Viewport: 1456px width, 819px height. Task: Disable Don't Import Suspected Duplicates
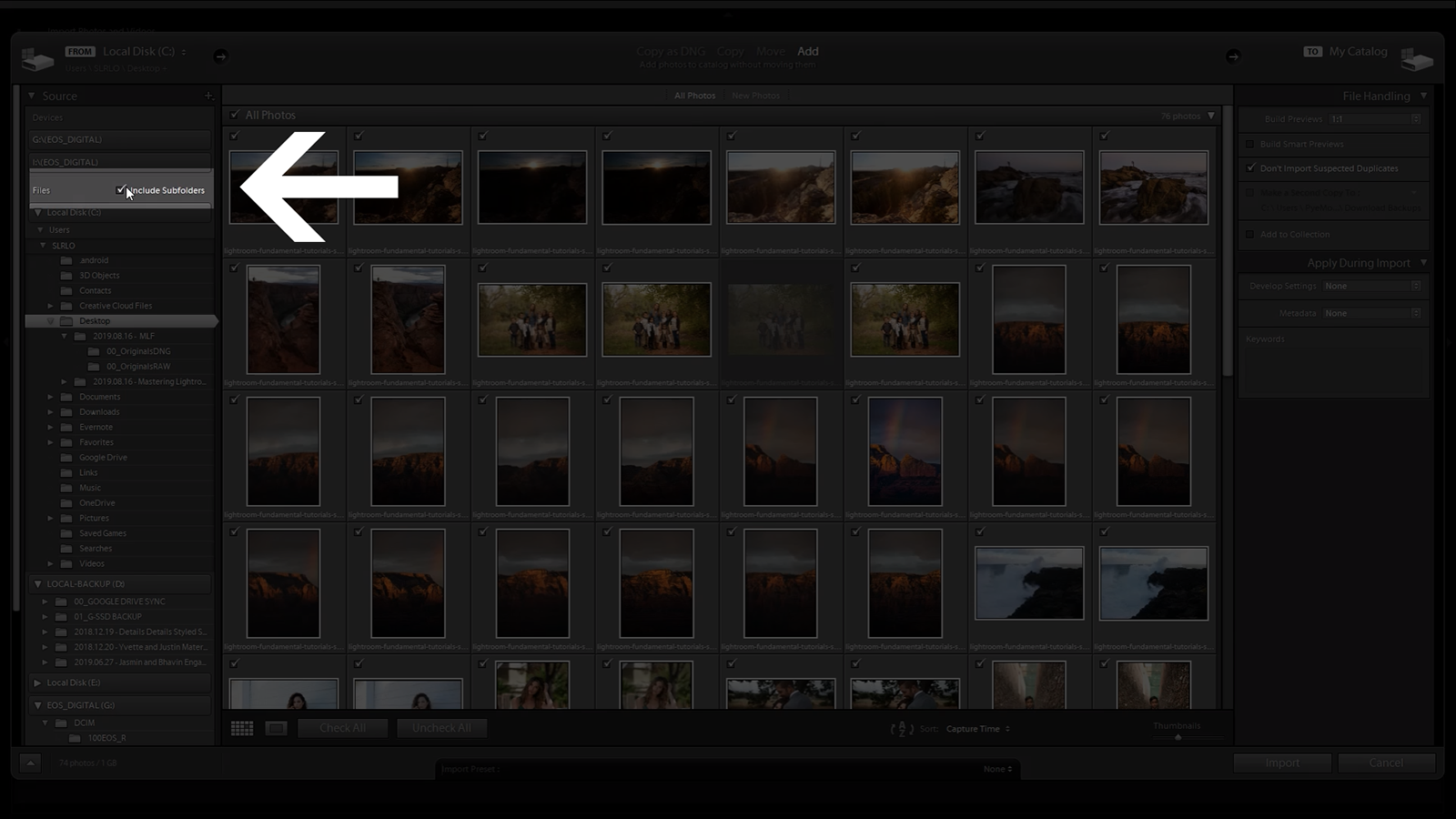(x=1250, y=168)
